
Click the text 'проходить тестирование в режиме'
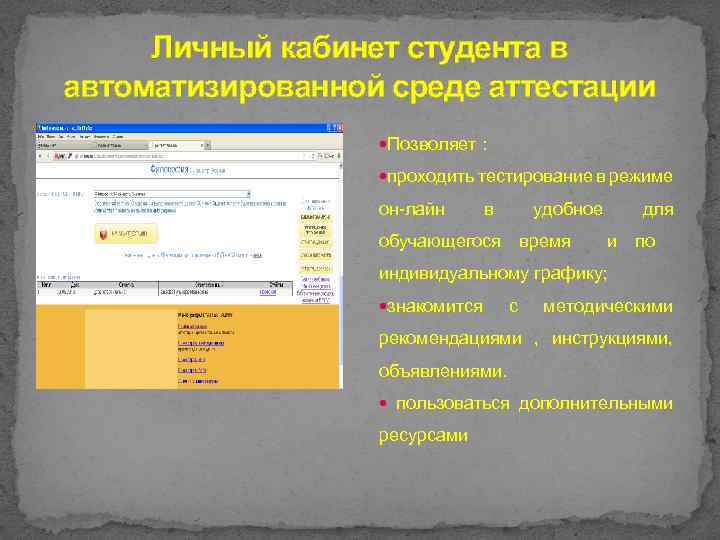[x=530, y=177]
